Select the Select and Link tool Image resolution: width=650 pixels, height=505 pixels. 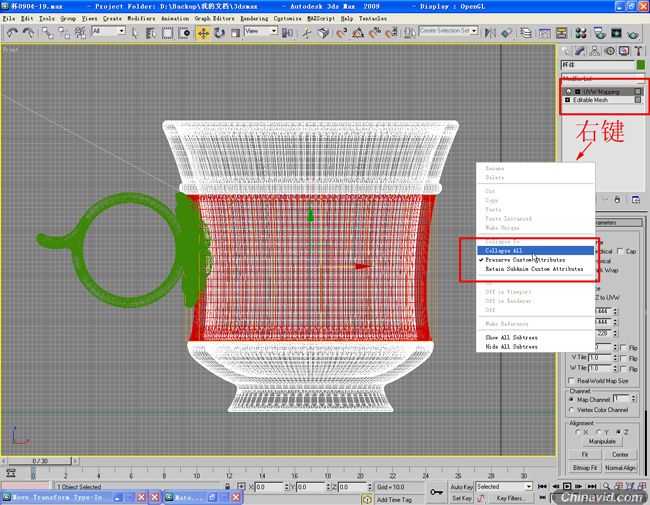(x=48, y=33)
